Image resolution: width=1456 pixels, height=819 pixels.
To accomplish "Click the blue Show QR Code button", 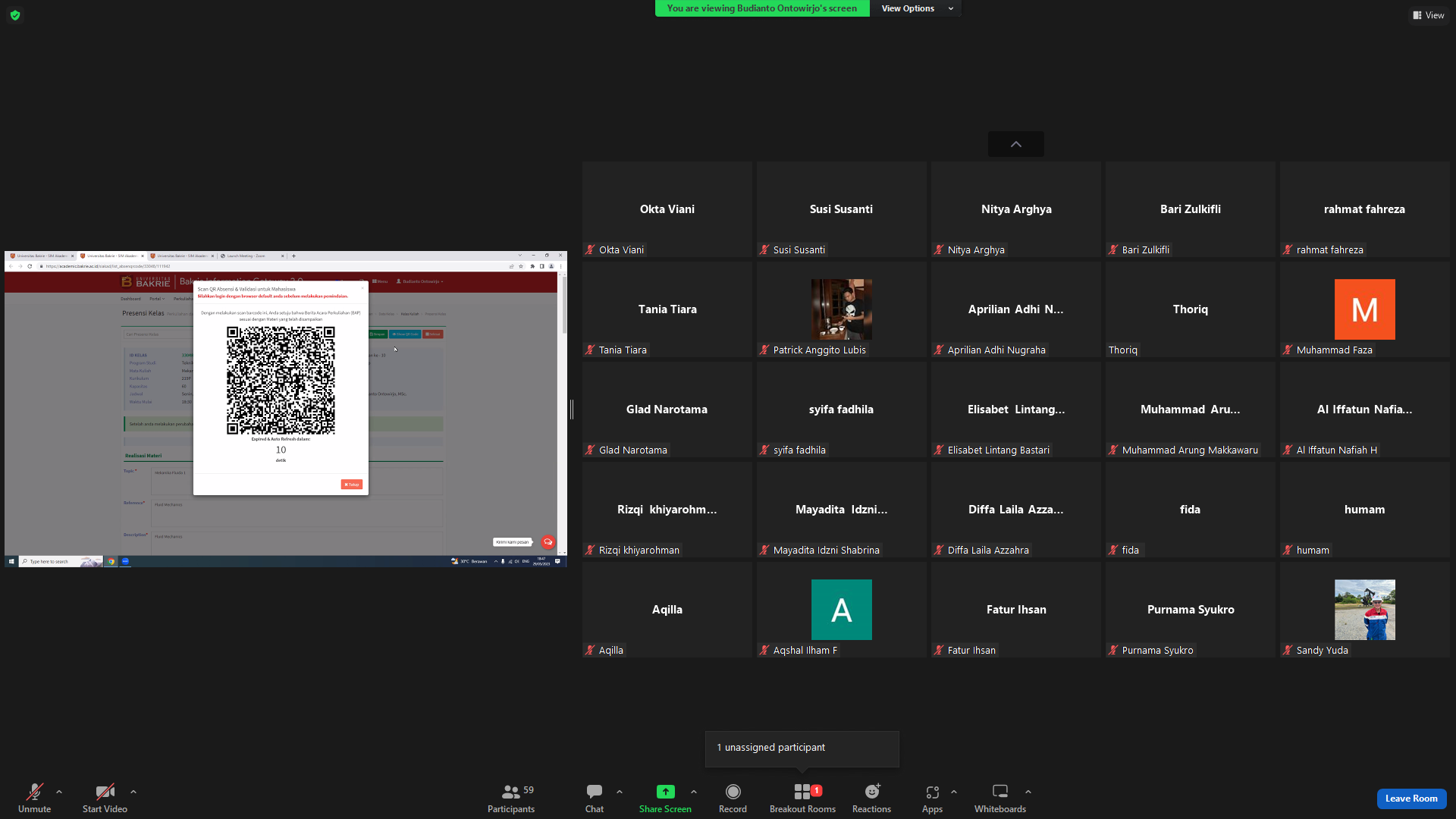I will (406, 334).
